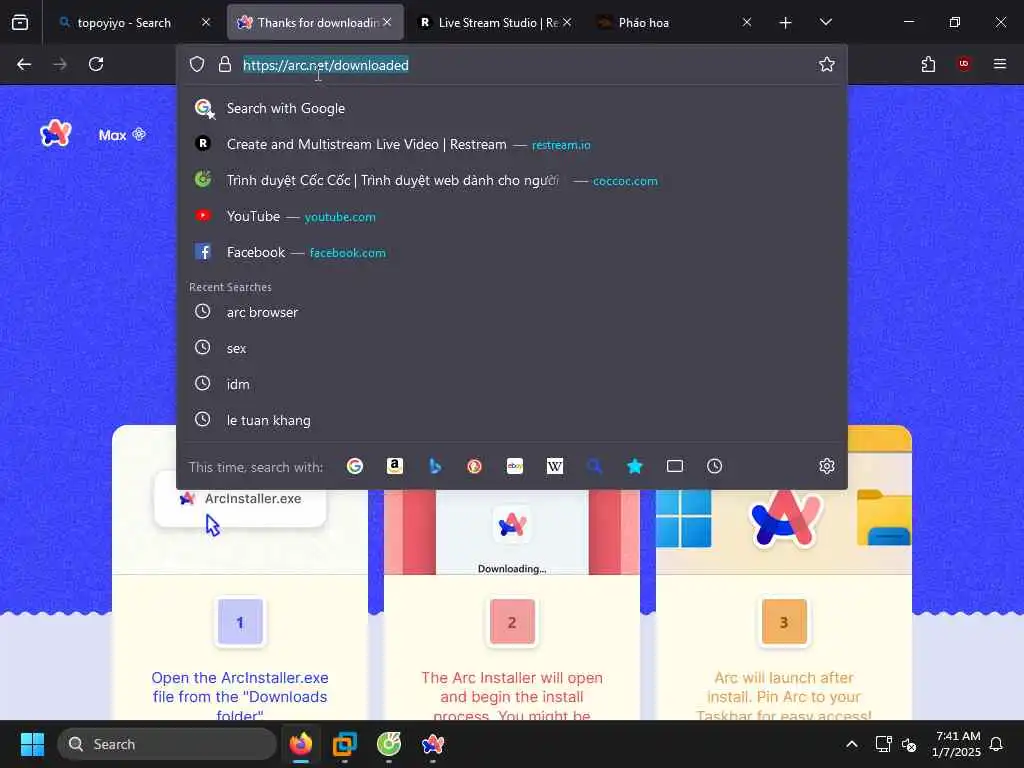Image resolution: width=1024 pixels, height=768 pixels.
Task: Open Firefox View icon at tab bar start
Action: (x=20, y=23)
